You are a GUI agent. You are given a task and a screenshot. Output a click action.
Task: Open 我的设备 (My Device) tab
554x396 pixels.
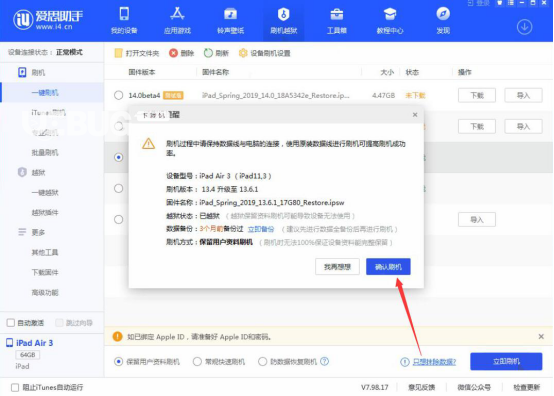click(x=124, y=20)
